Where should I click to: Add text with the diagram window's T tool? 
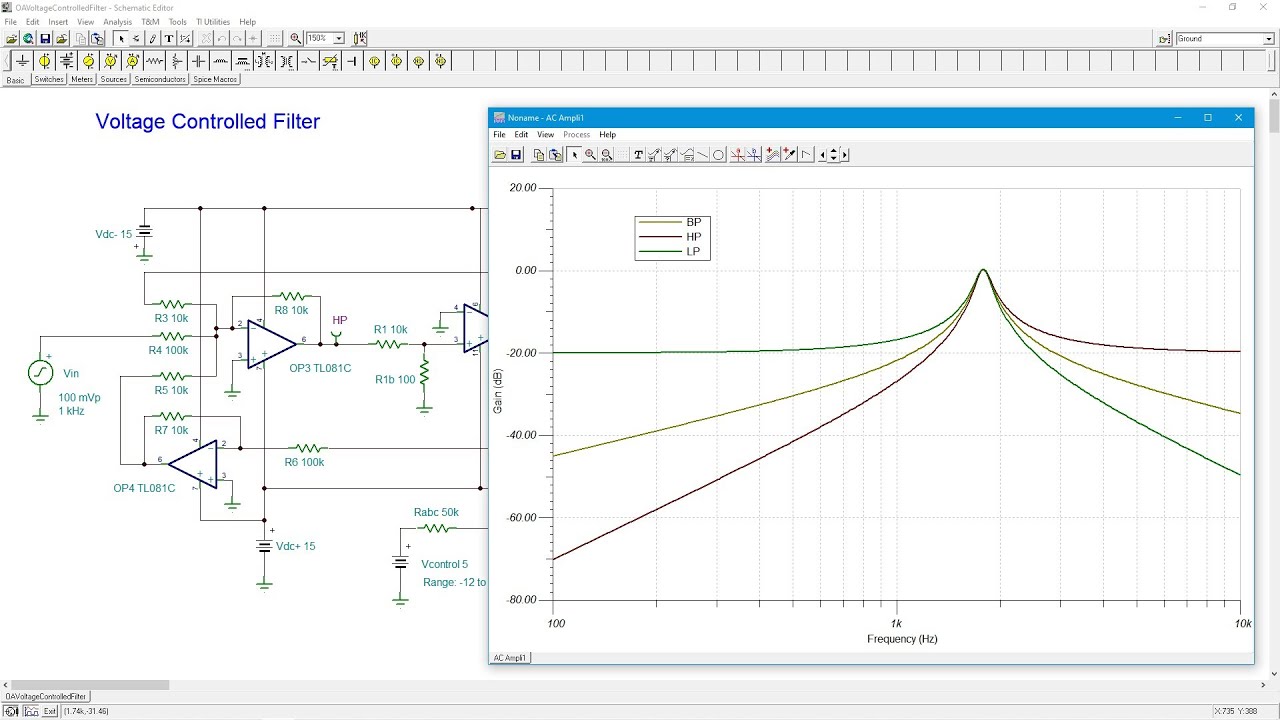tap(639, 155)
